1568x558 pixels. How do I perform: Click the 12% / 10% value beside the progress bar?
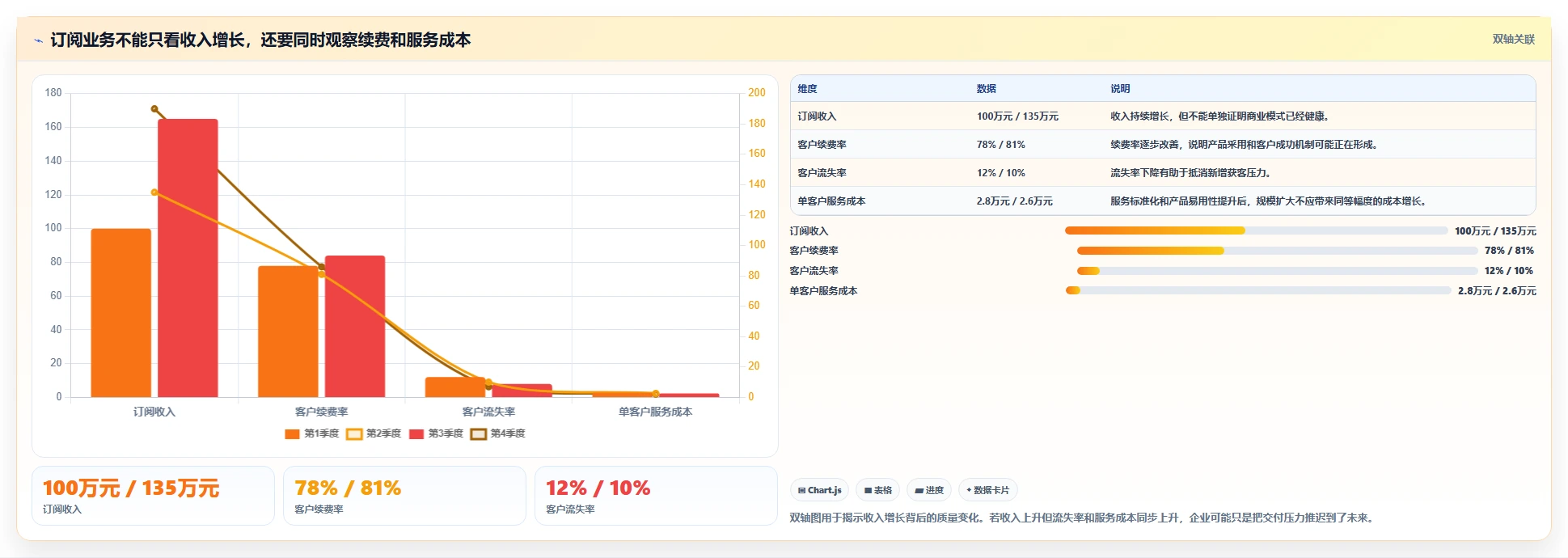tap(1509, 271)
